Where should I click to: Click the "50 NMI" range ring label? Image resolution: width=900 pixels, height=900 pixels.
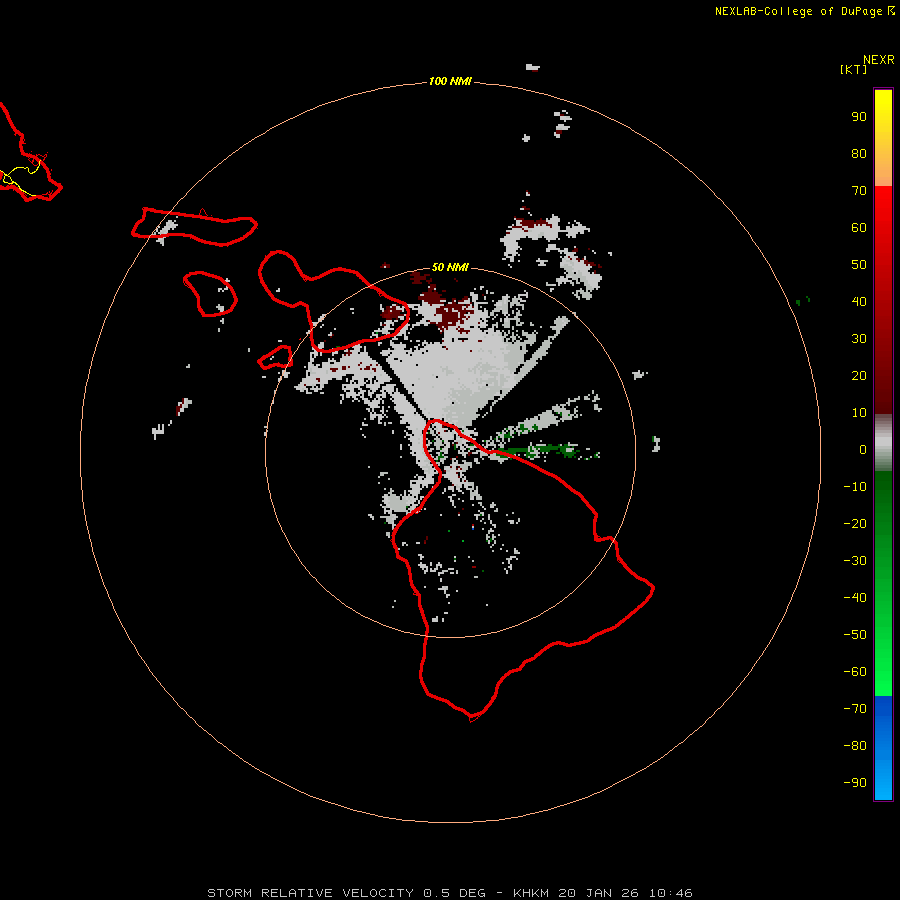click(450, 267)
